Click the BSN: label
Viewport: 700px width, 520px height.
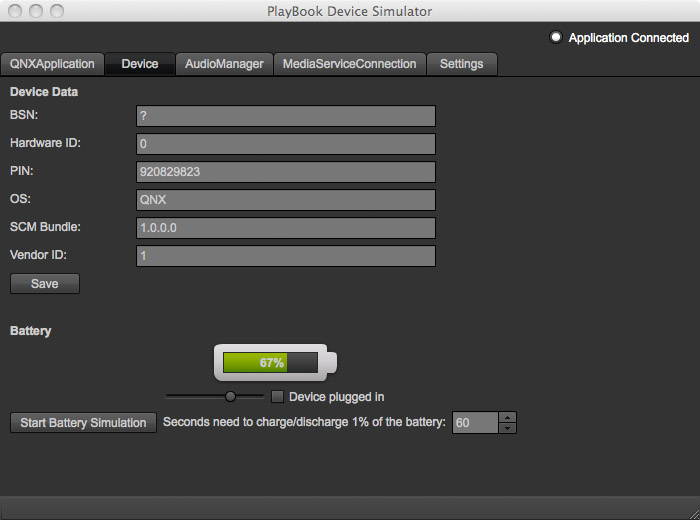[24, 115]
